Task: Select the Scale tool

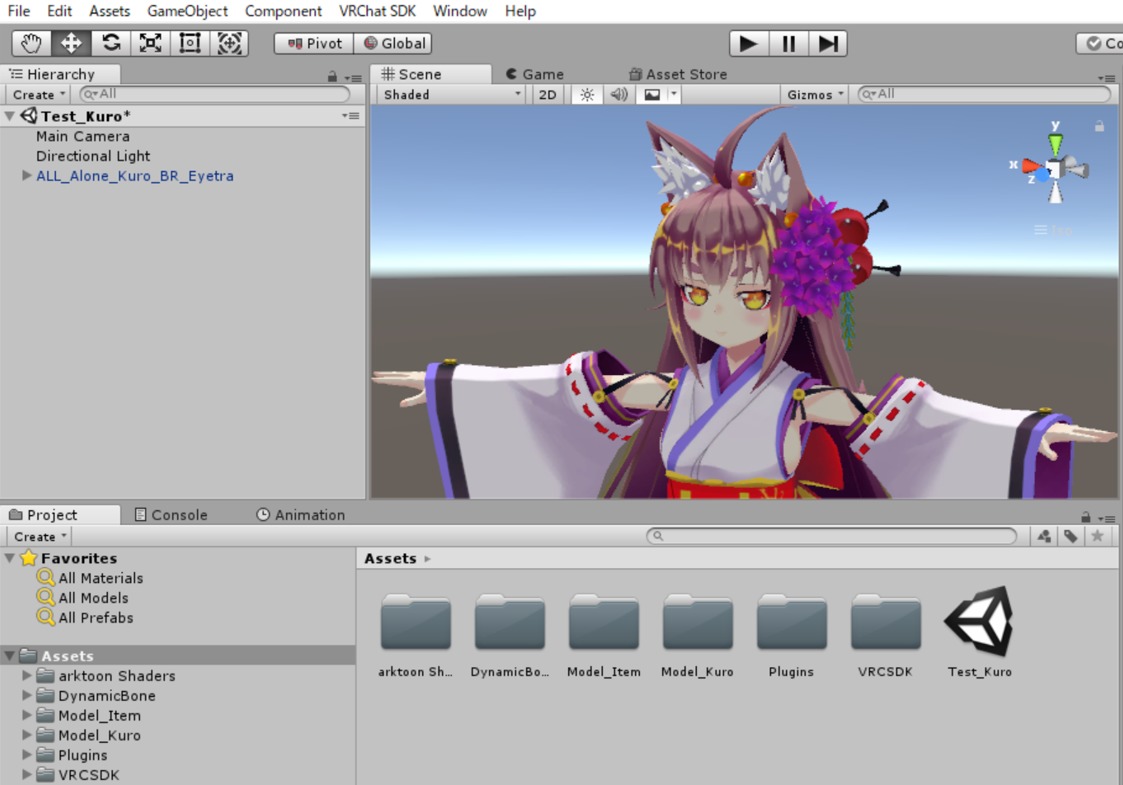Action: (x=150, y=43)
